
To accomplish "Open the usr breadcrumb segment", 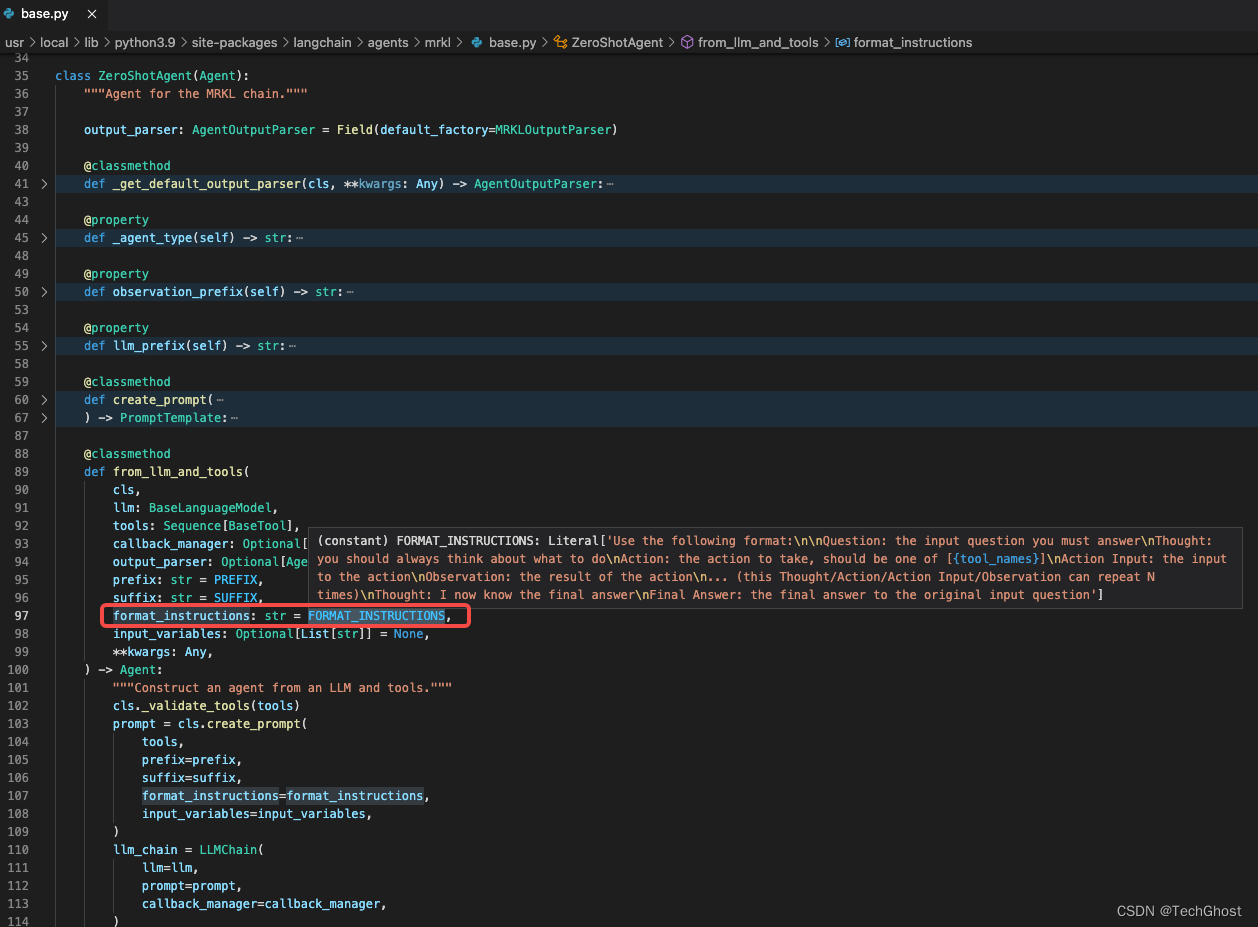I will point(14,42).
